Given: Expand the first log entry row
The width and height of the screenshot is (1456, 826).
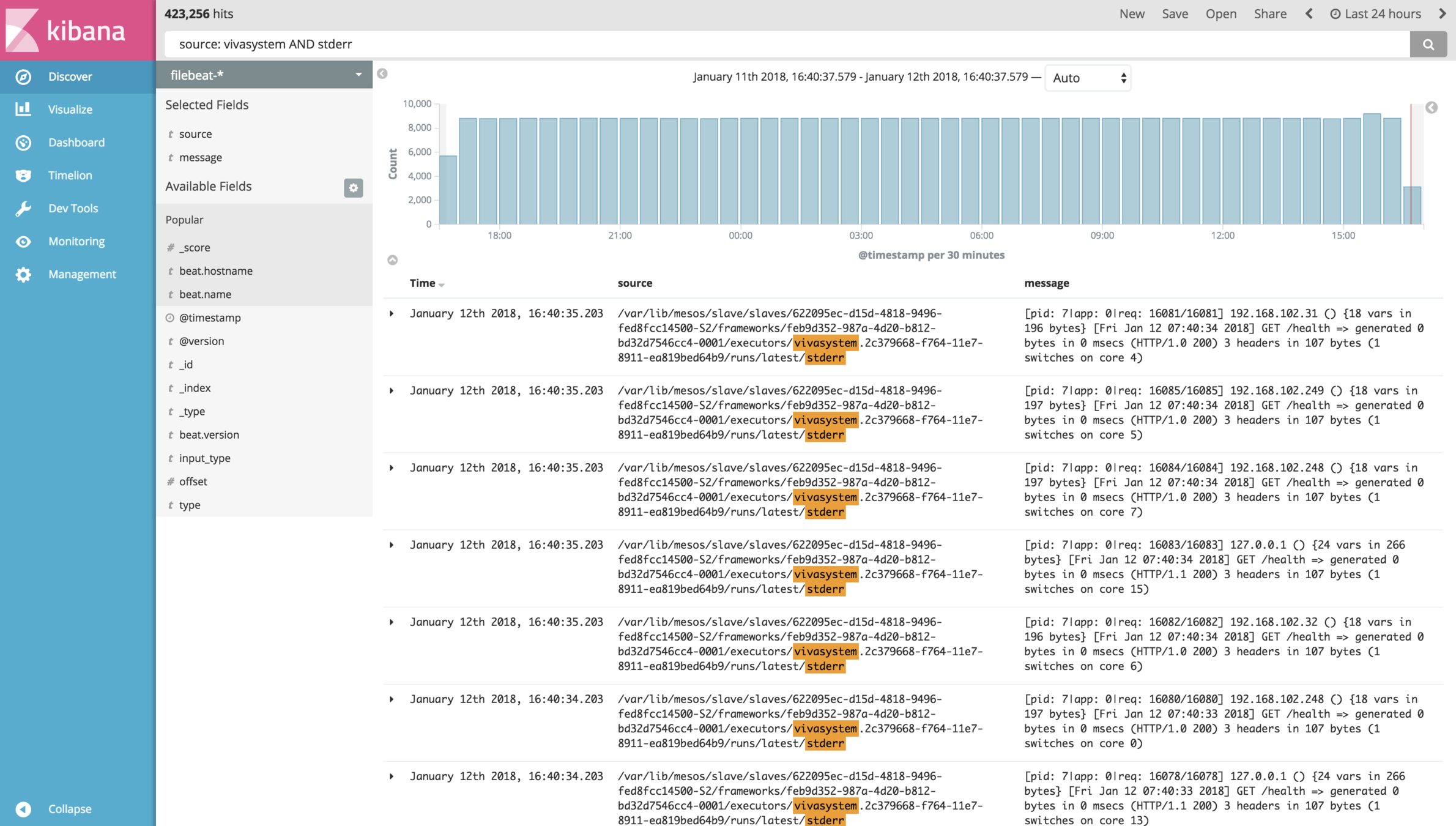Looking at the screenshot, I should tap(392, 314).
